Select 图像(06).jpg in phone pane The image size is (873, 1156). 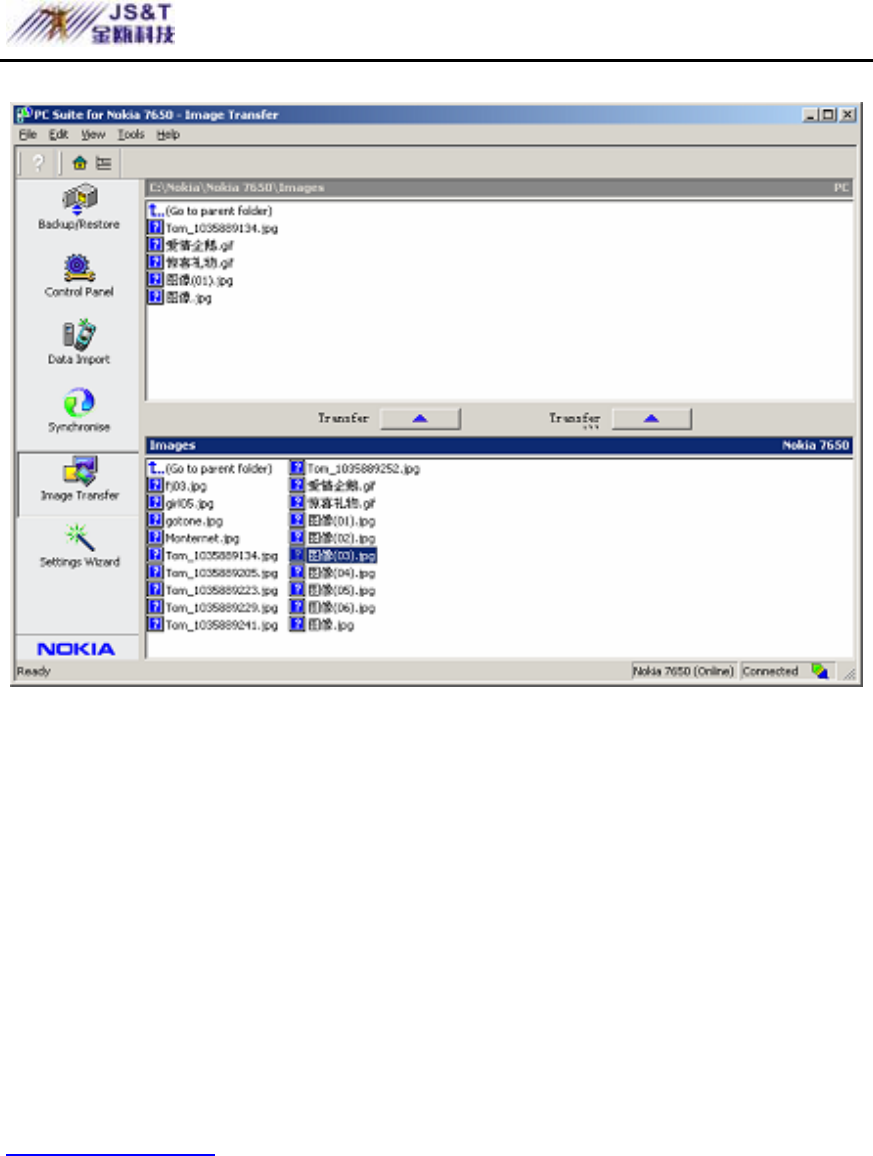333,608
